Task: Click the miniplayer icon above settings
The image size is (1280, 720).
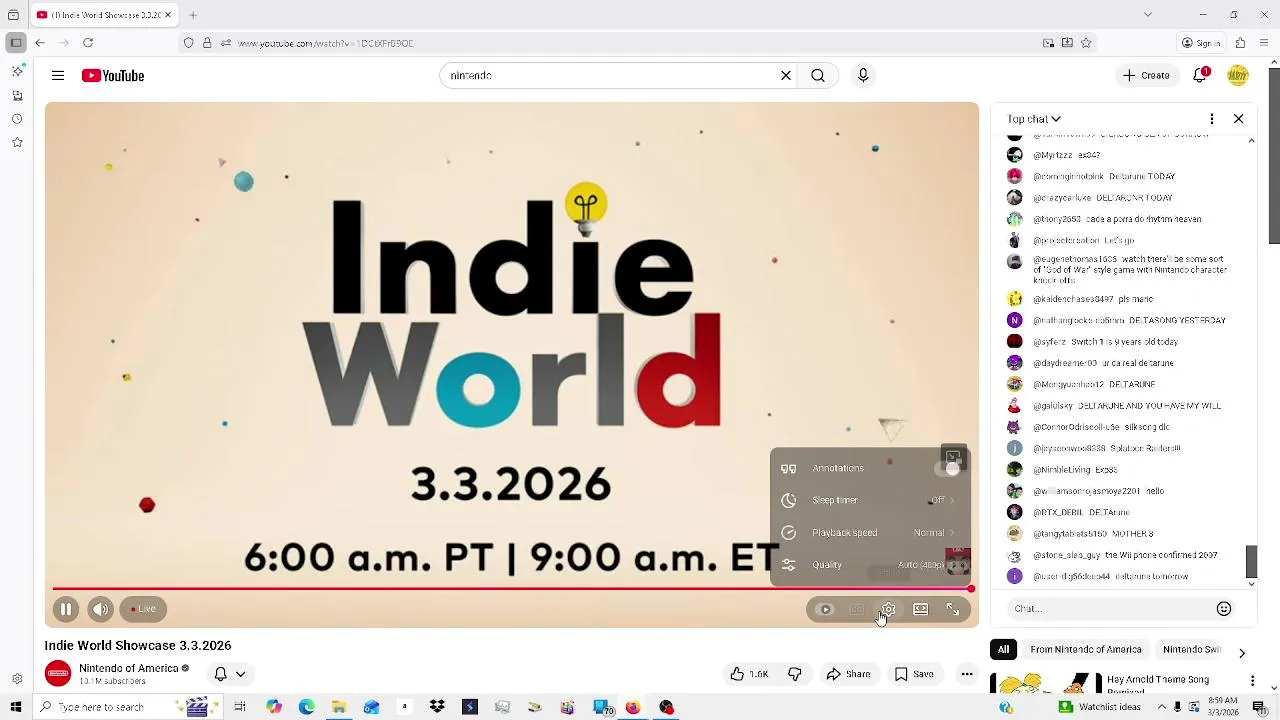Action: [x=953, y=458]
